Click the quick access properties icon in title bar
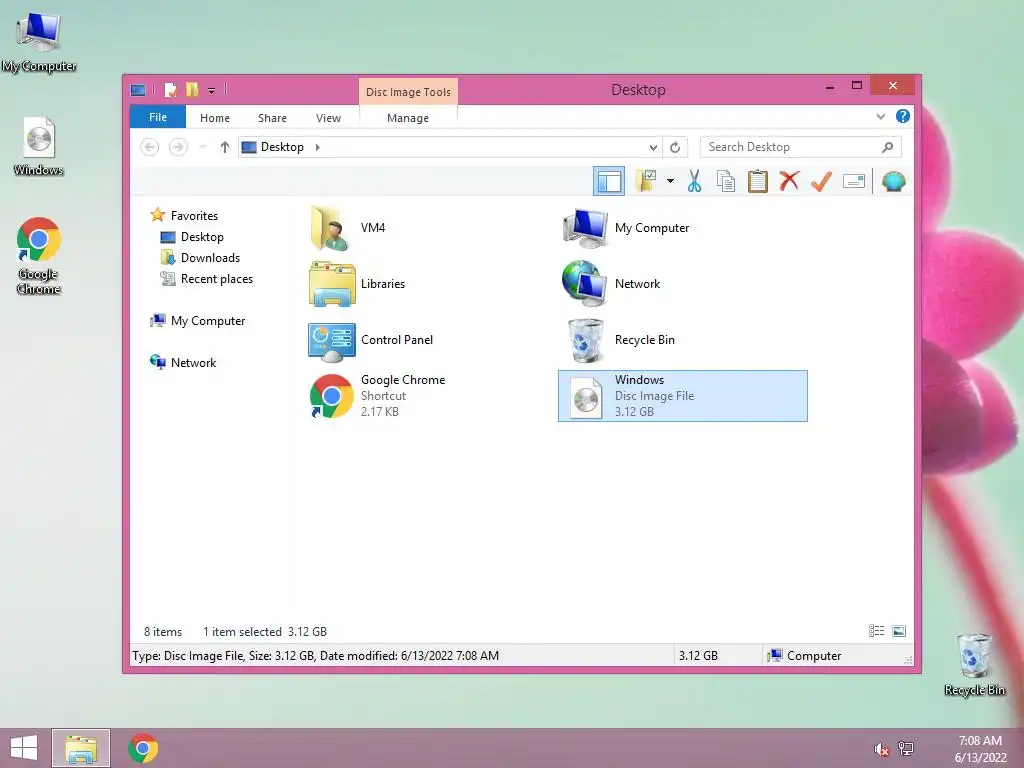1024x768 pixels. (x=170, y=89)
